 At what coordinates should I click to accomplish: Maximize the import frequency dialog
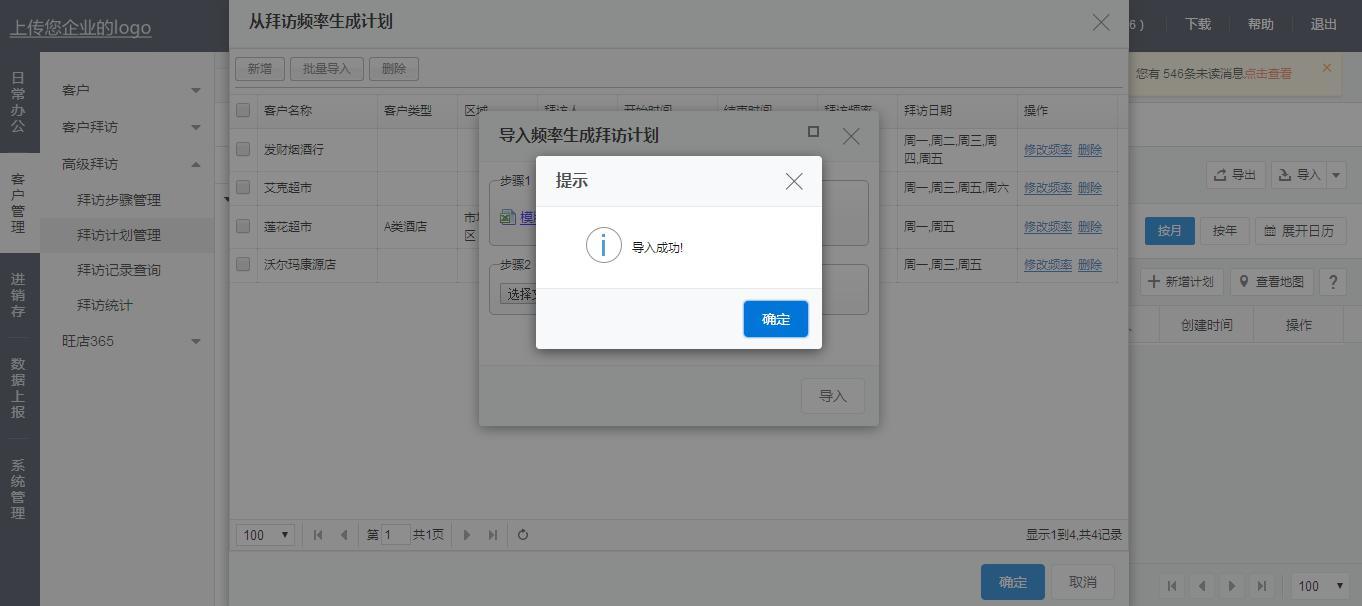[x=813, y=132]
